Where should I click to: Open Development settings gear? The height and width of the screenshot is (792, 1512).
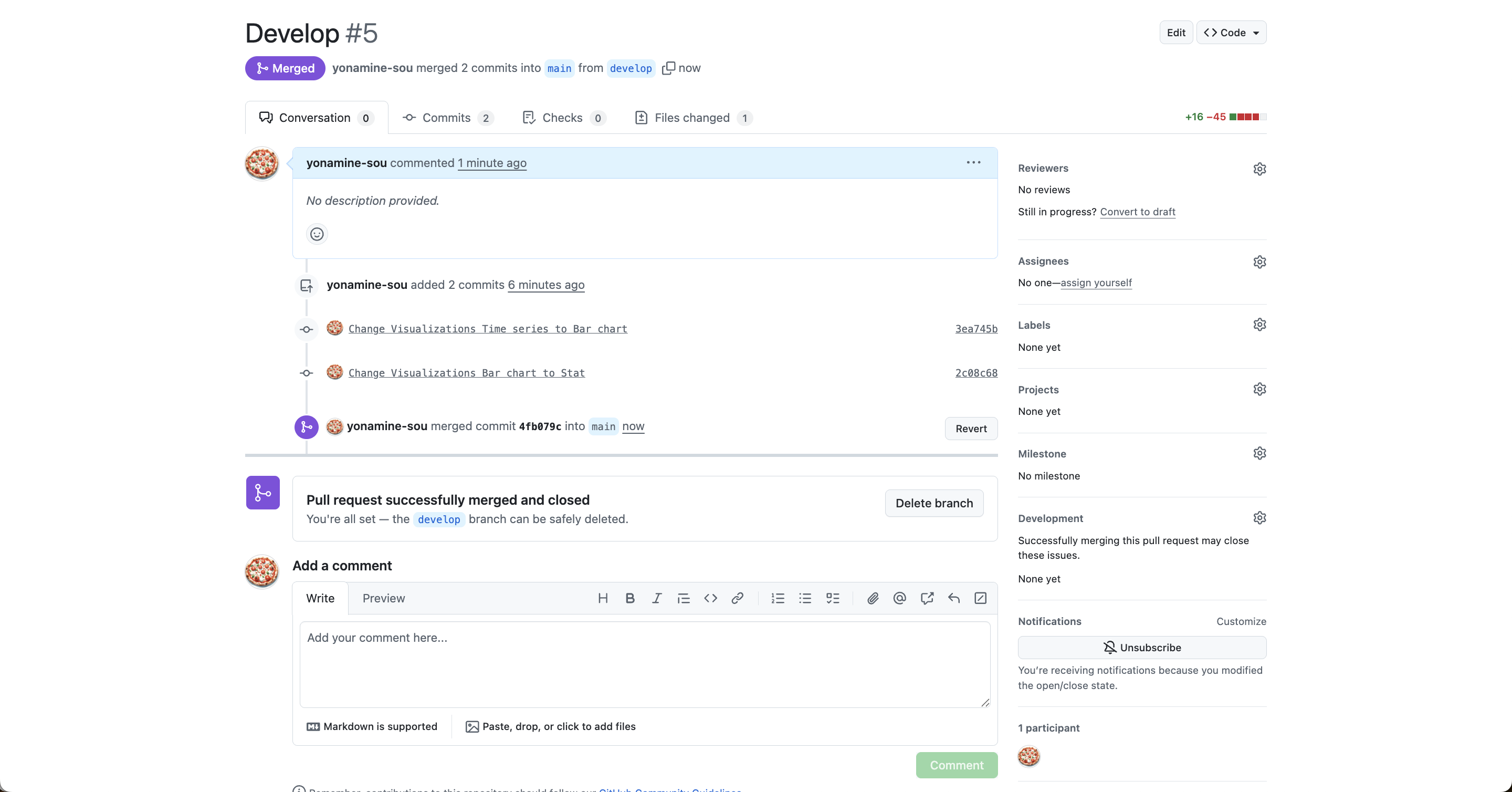(1259, 518)
